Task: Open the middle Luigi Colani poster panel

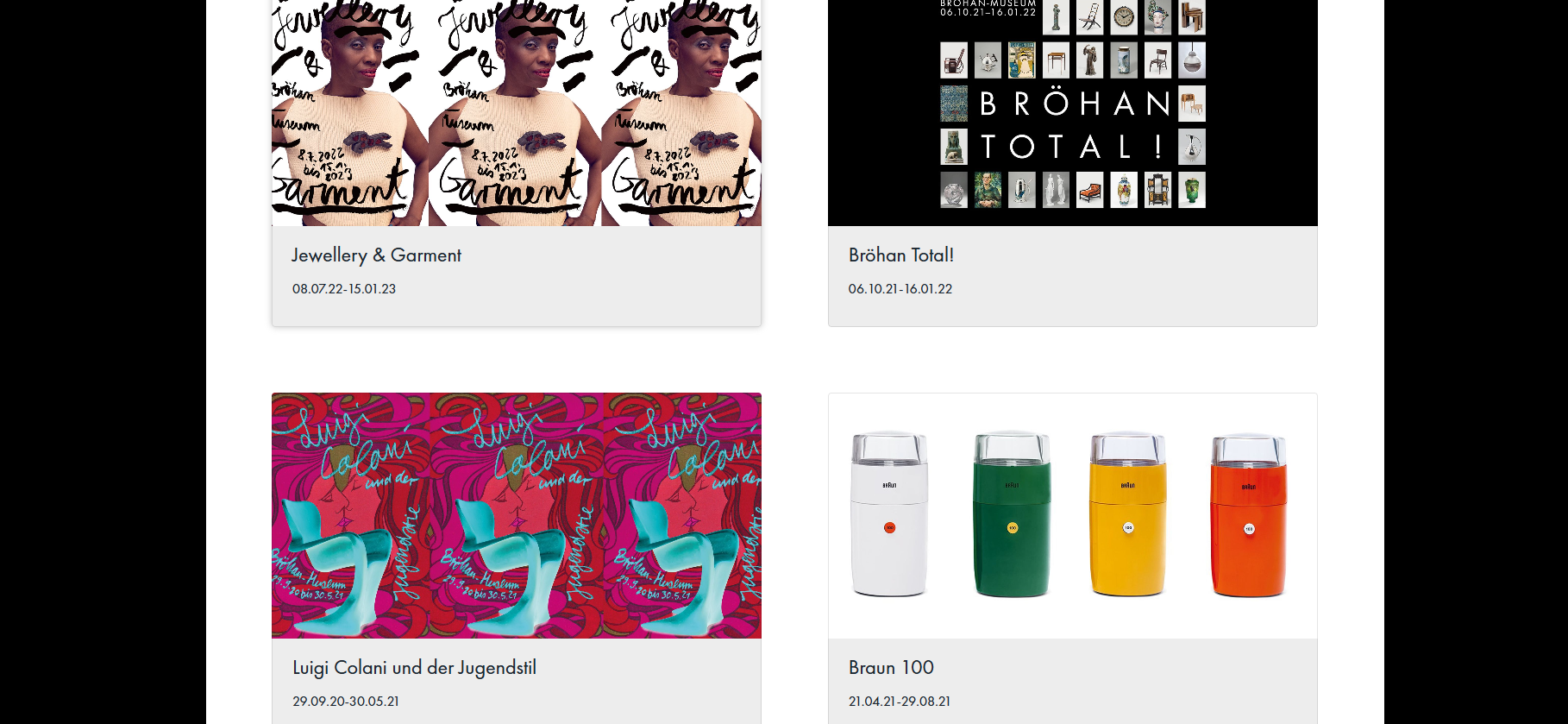Action: coord(517,516)
